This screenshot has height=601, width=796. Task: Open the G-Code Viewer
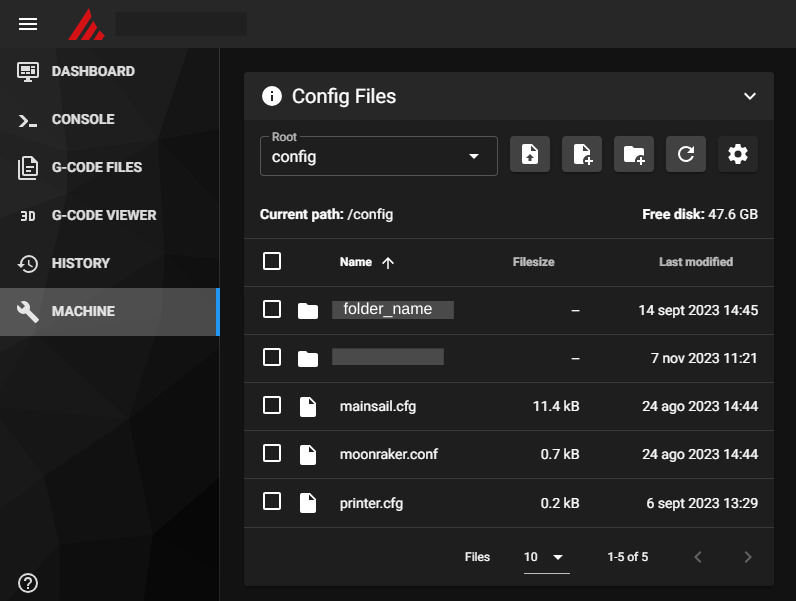coord(110,215)
